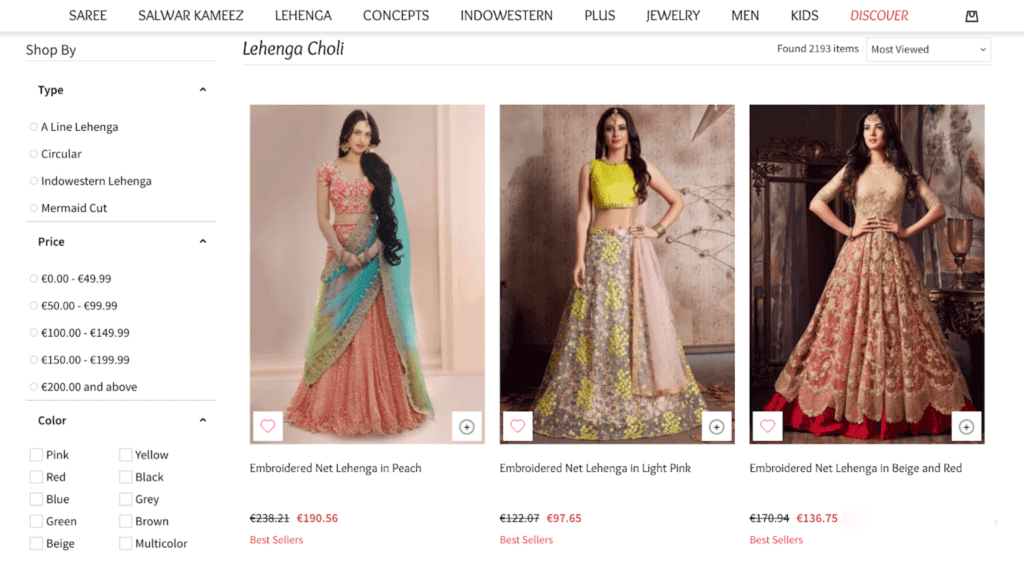Open Embroidered Net Lehenga in Peach link
The height and width of the screenshot is (569, 1024).
(335, 468)
